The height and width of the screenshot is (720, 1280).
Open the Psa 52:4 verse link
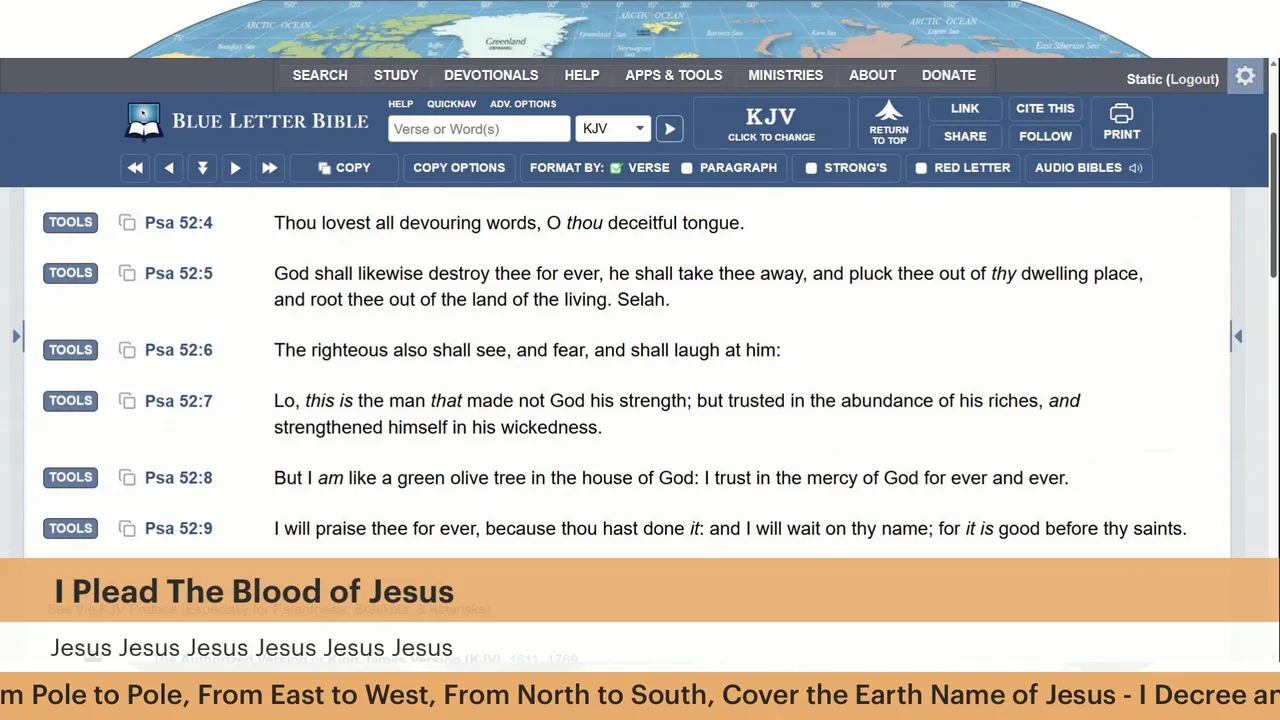pyautogui.click(x=179, y=223)
